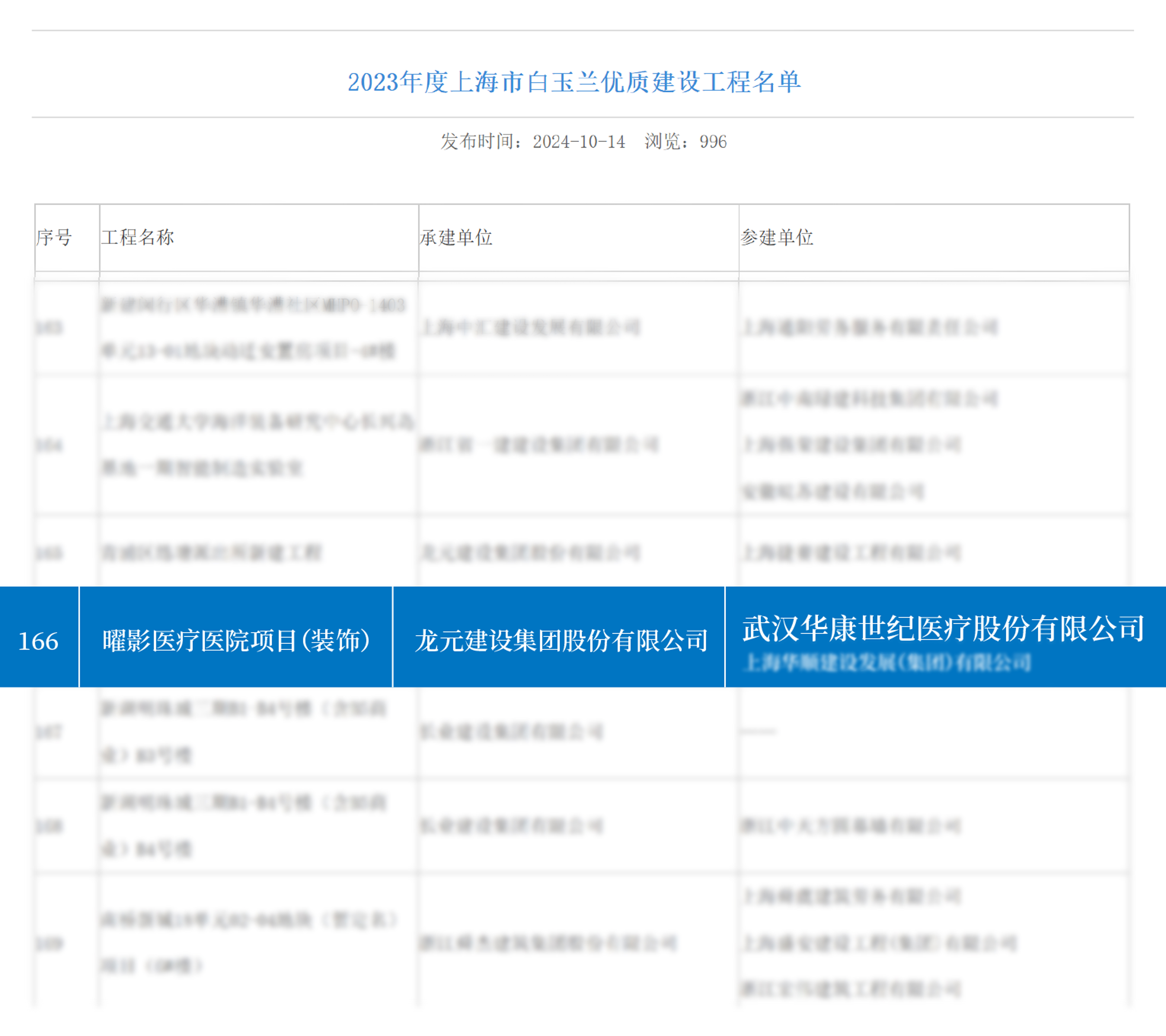Click the view count 浏览：996

pos(686,141)
